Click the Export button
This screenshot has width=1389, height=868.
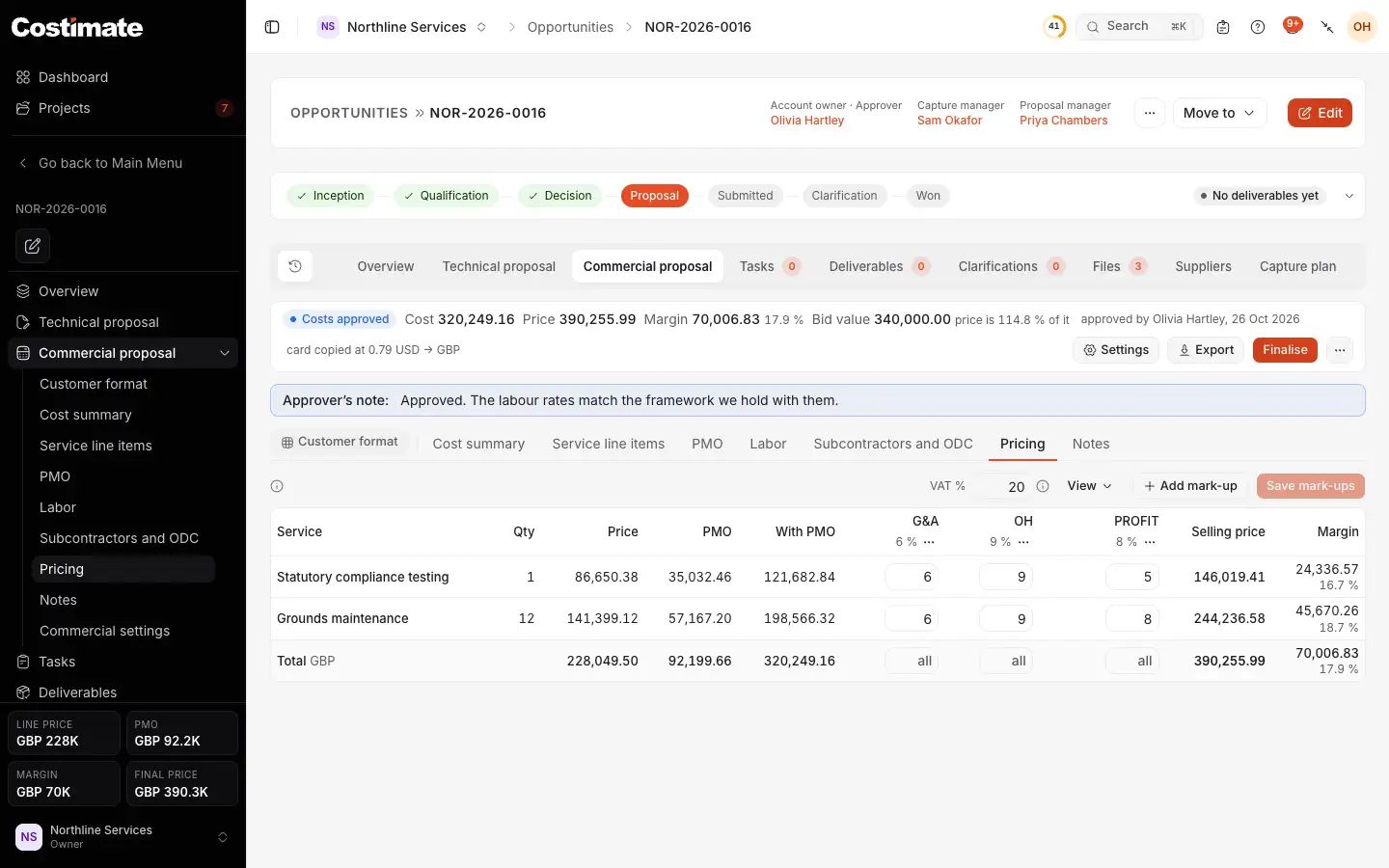(x=1206, y=350)
